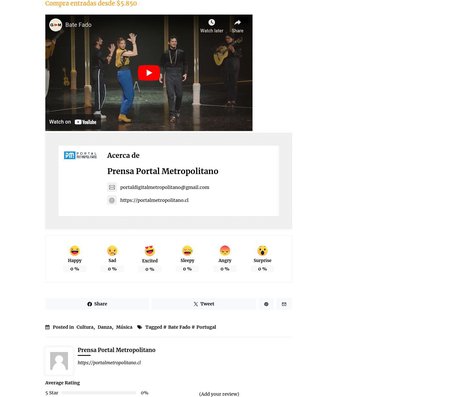React with the Angry emoji

click(225, 251)
